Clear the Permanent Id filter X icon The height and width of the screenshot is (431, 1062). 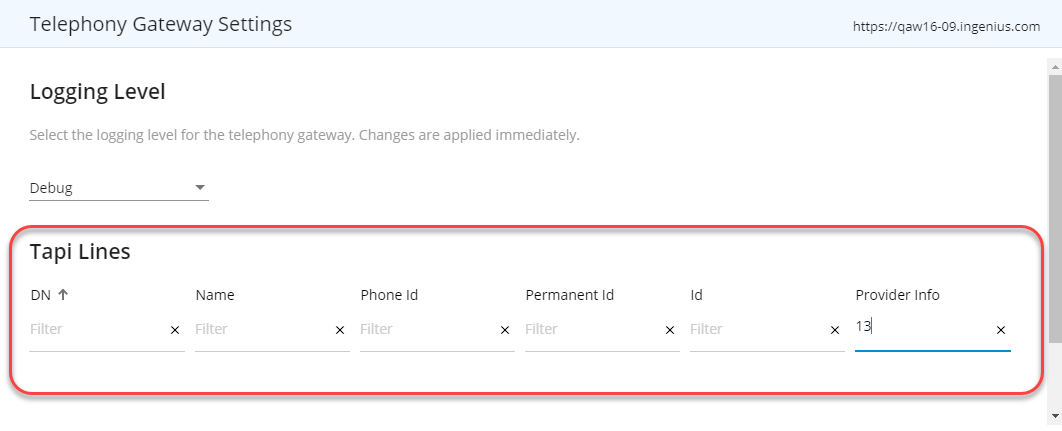point(670,330)
